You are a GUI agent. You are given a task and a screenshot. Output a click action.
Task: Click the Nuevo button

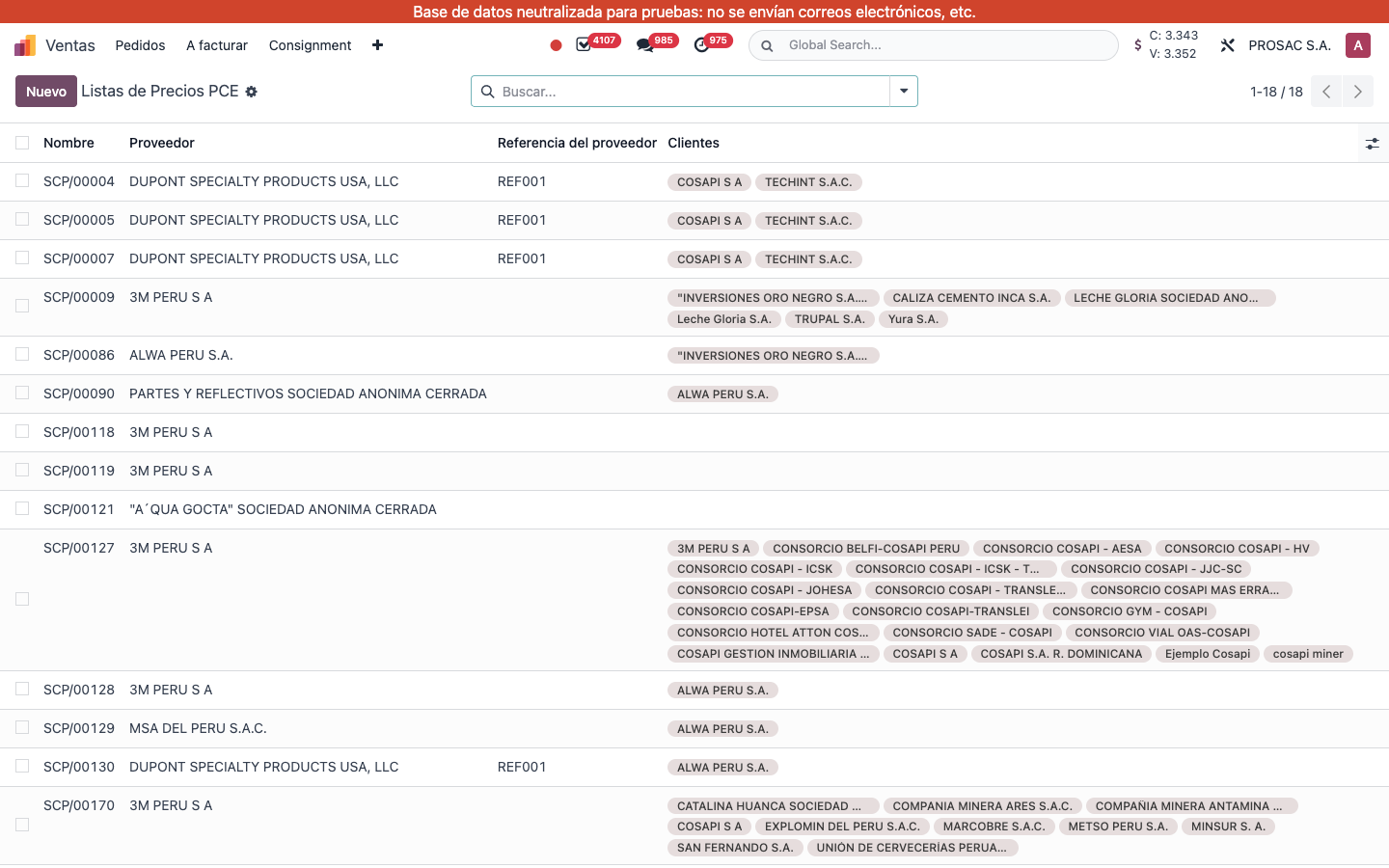[x=46, y=92]
